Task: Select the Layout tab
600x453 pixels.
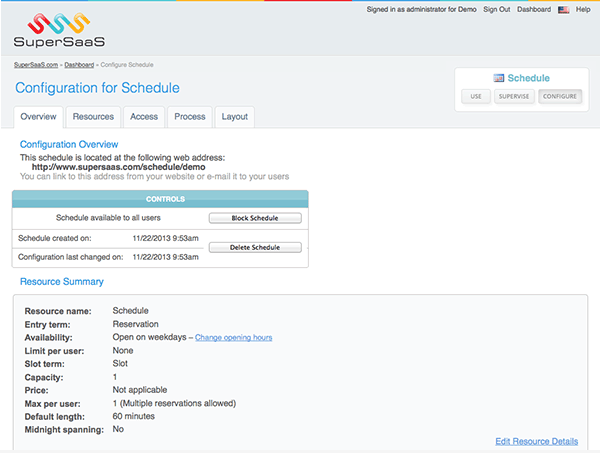Action: (x=234, y=117)
